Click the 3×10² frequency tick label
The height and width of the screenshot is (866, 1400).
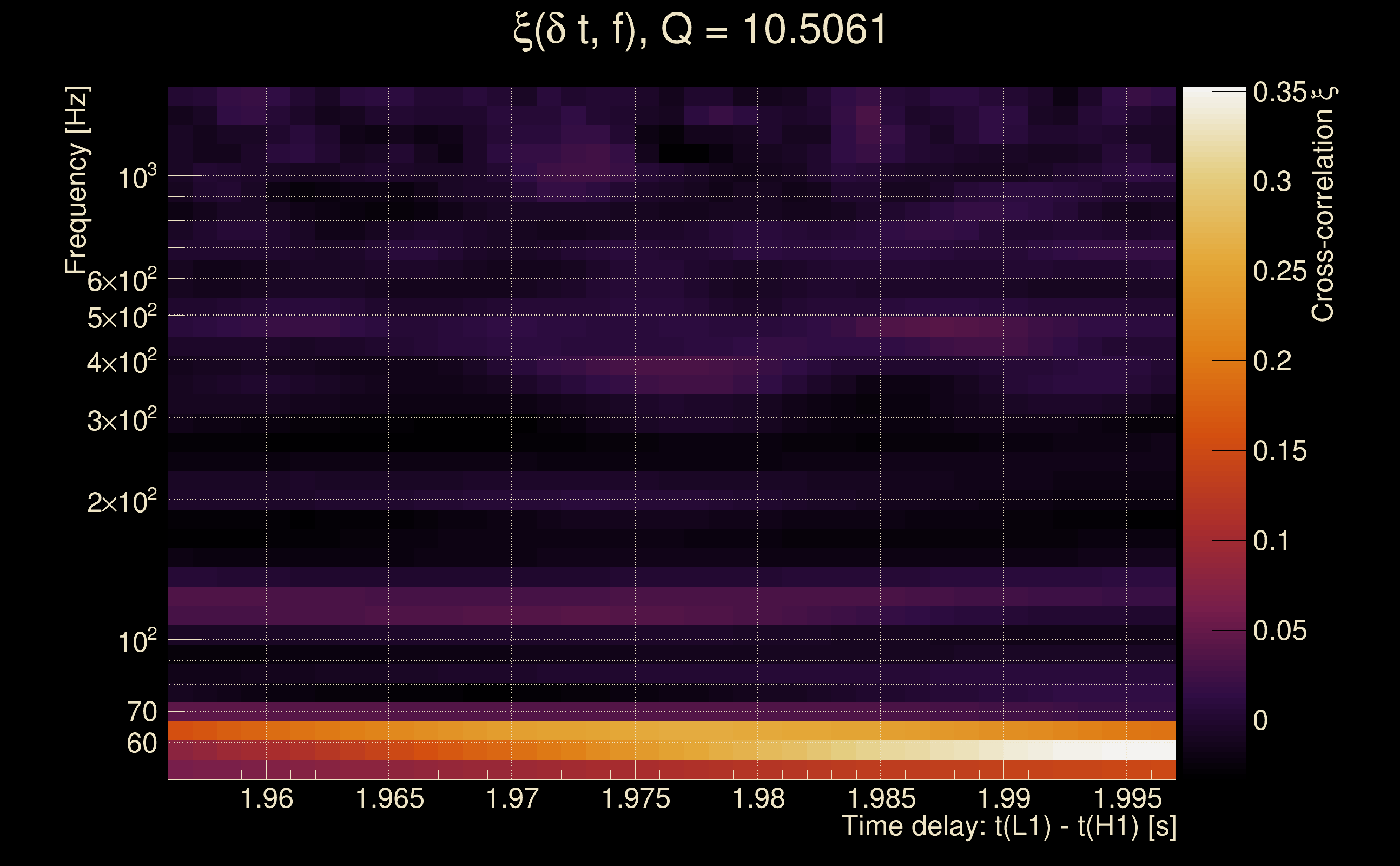tap(121, 421)
